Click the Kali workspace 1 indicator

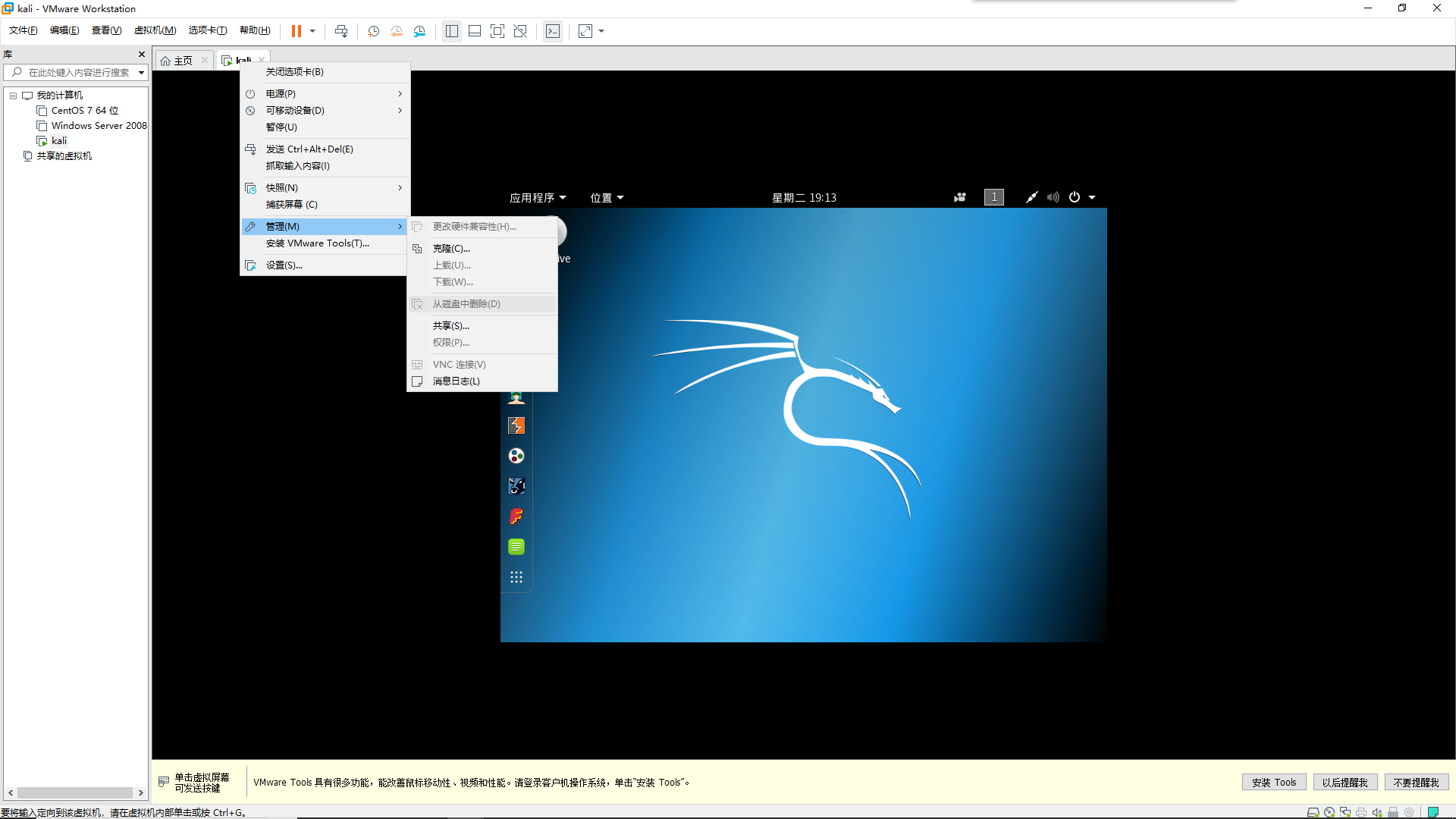pos(994,197)
